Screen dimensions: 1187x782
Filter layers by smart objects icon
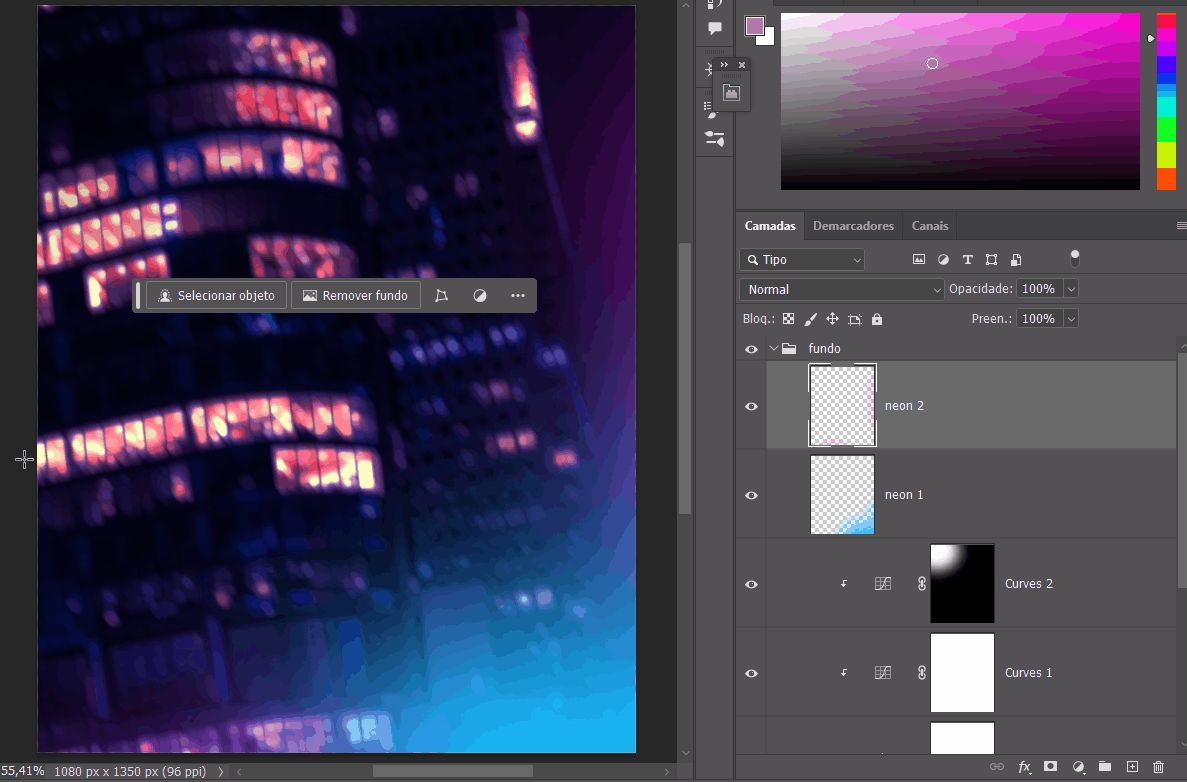point(1016,260)
